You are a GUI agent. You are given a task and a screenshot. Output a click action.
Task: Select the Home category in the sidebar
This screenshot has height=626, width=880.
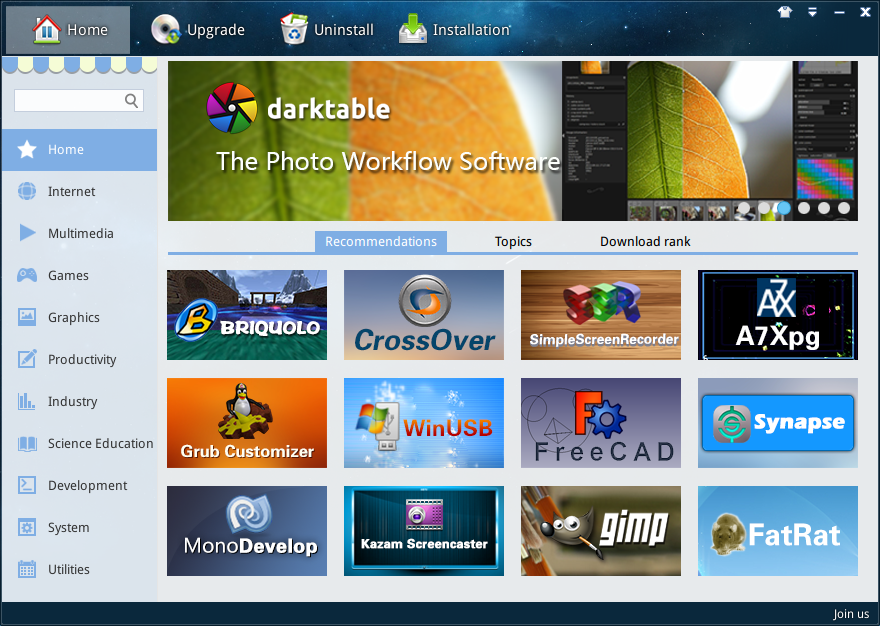pyautogui.click(x=79, y=150)
